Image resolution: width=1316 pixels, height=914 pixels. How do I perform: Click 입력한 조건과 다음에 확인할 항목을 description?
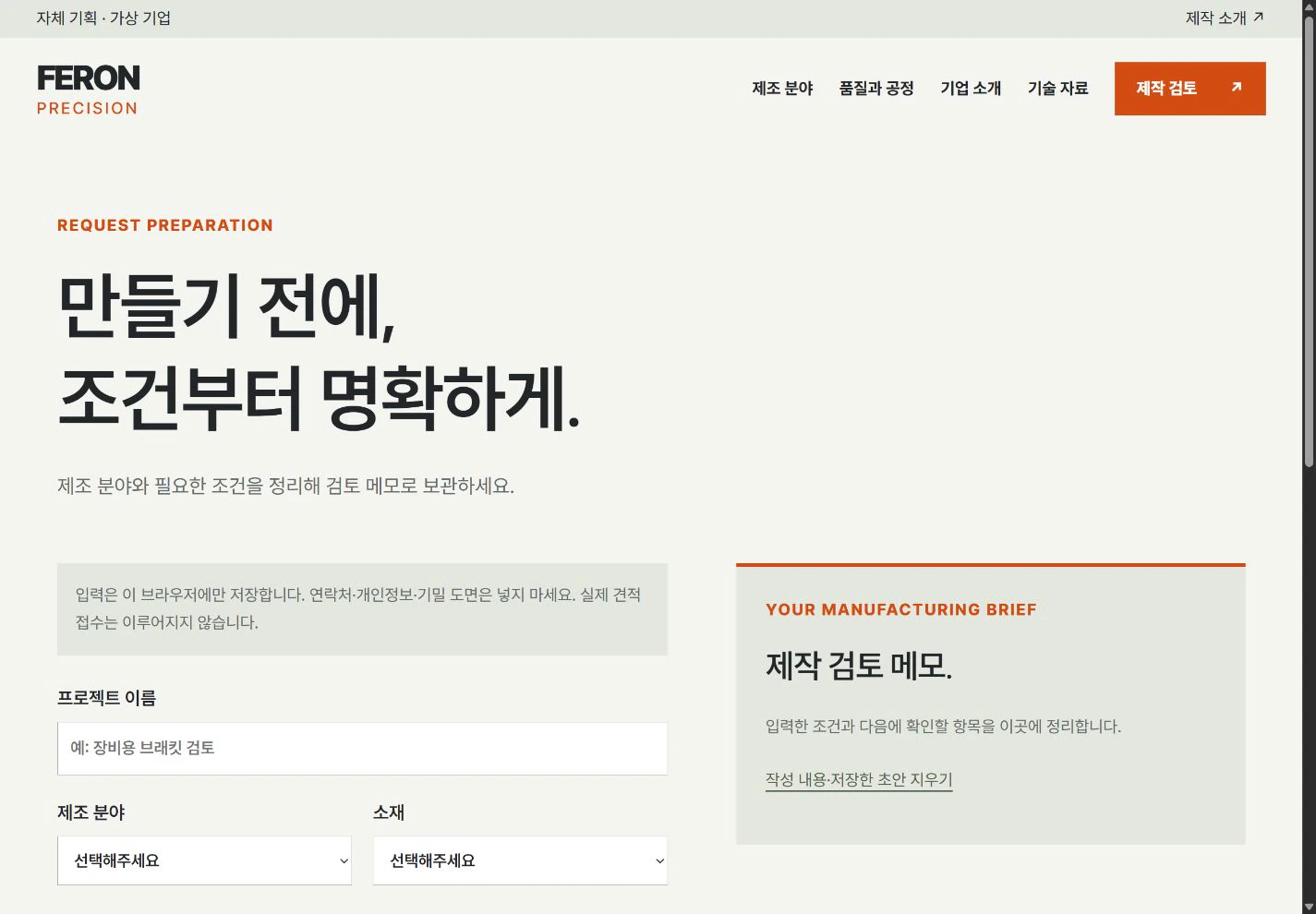pos(943,727)
